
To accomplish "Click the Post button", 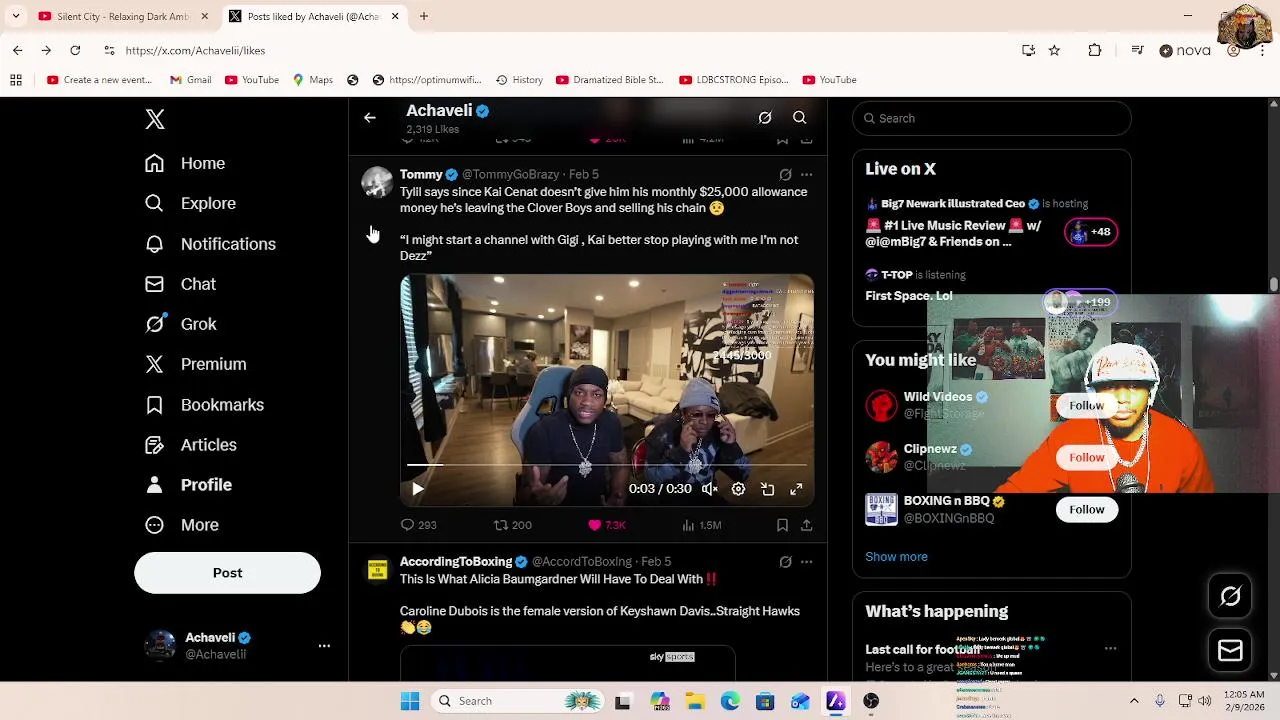I will pyautogui.click(x=227, y=573).
